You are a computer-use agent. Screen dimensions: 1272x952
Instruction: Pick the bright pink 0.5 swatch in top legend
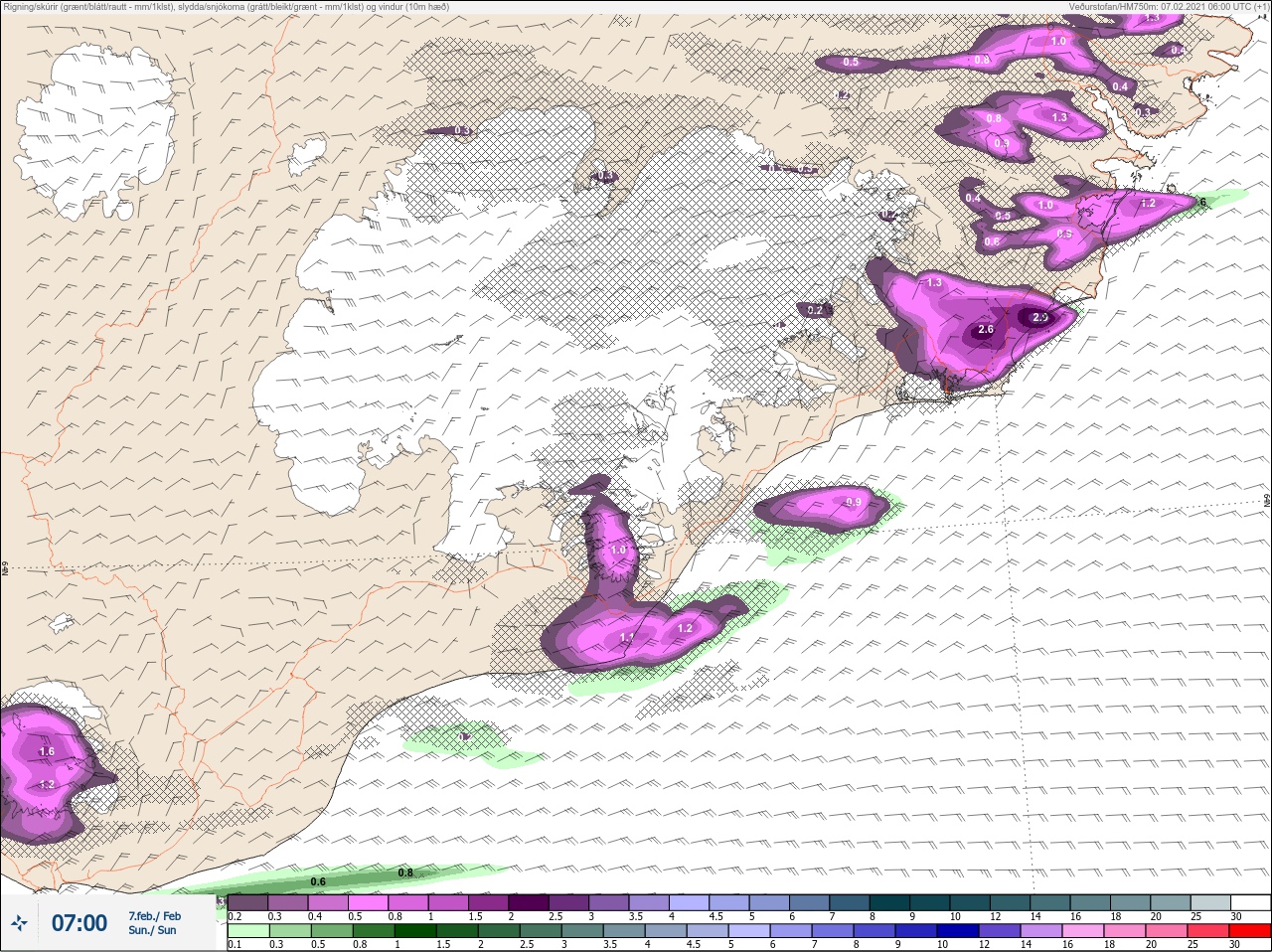coord(369,902)
